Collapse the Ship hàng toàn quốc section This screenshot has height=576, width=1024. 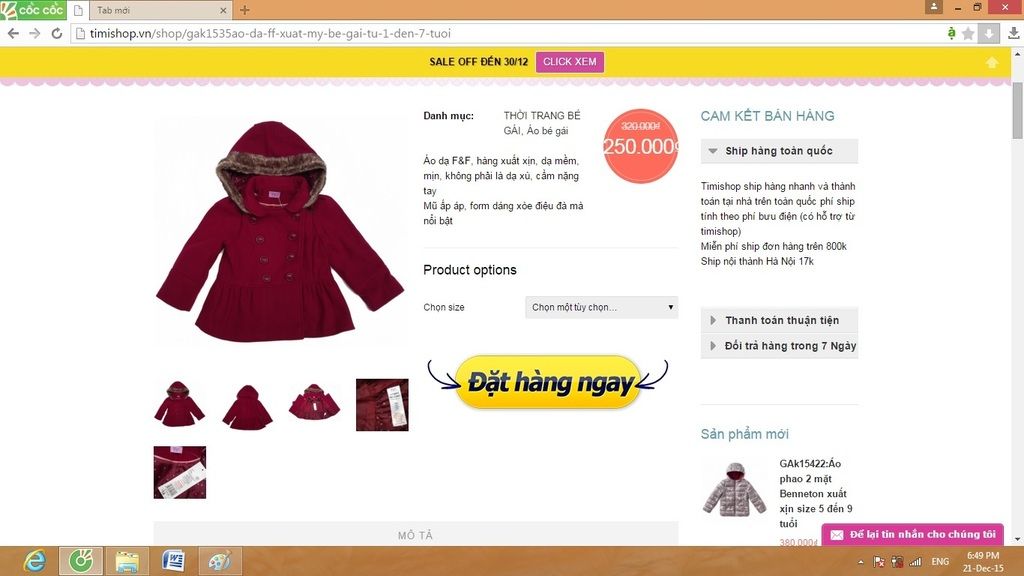pos(779,151)
